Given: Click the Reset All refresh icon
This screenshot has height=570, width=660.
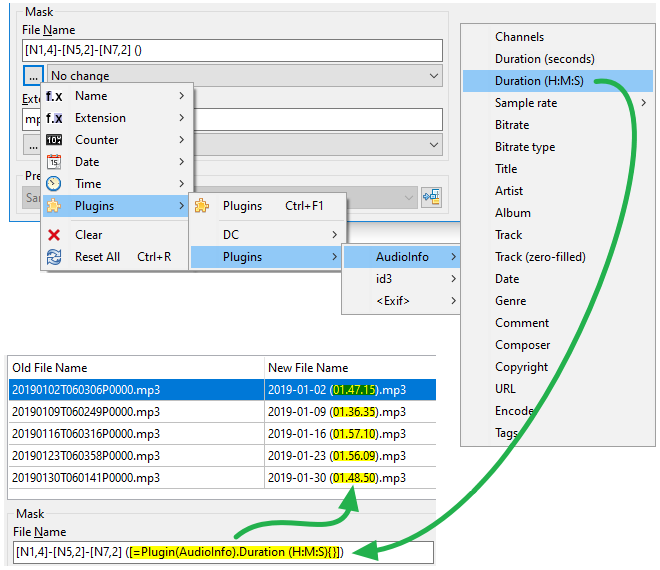Looking at the screenshot, I should coord(54,257).
